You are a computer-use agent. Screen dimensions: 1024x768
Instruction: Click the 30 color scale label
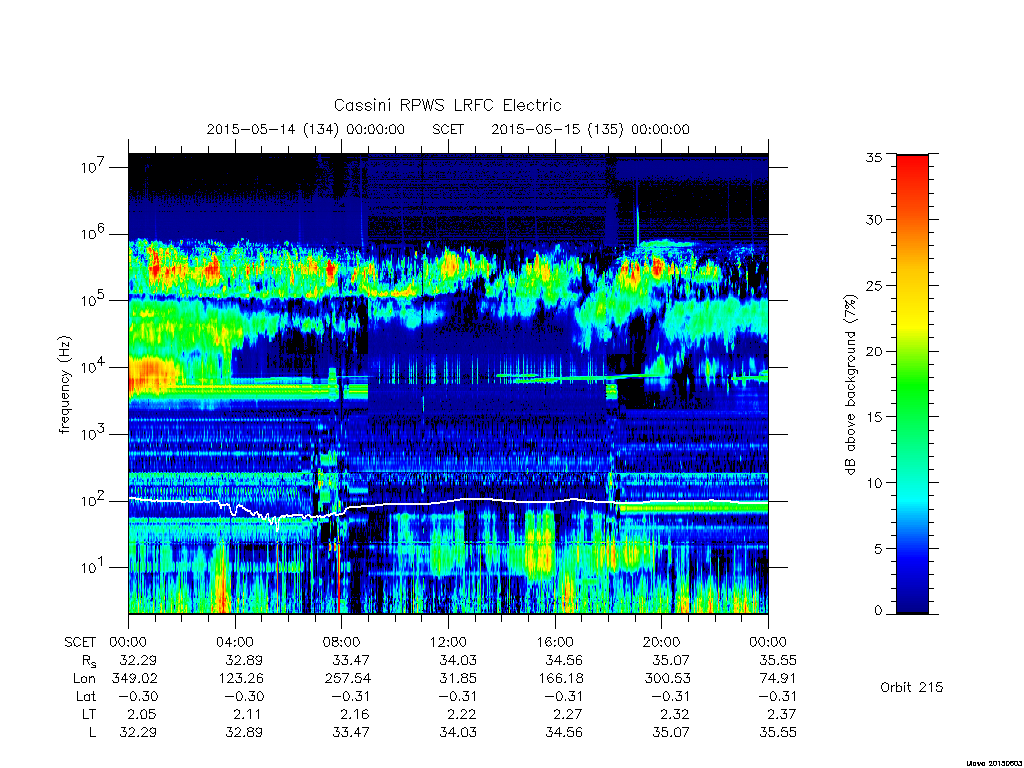coord(873,219)
